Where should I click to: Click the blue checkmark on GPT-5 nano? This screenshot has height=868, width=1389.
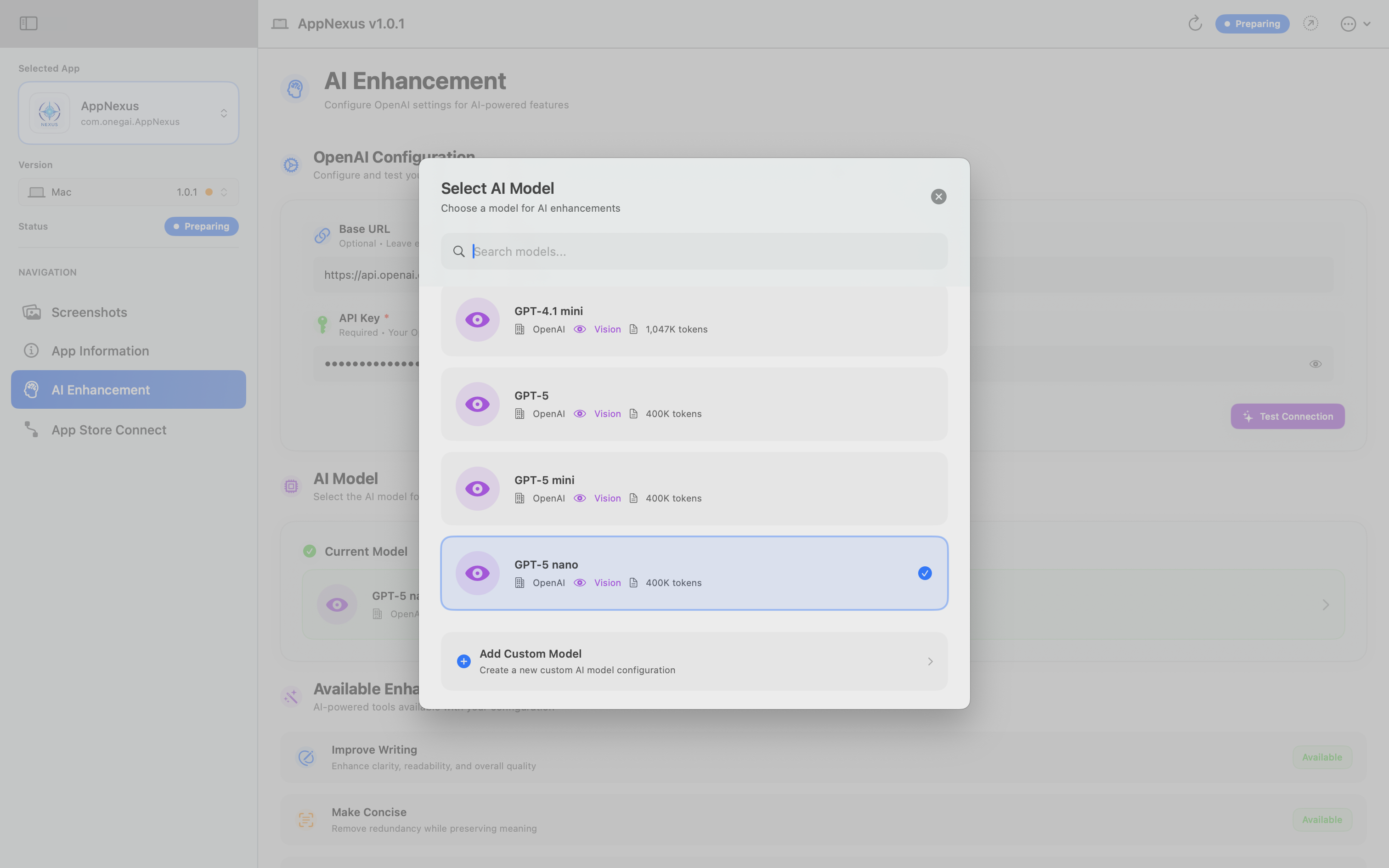click(925, 574)
